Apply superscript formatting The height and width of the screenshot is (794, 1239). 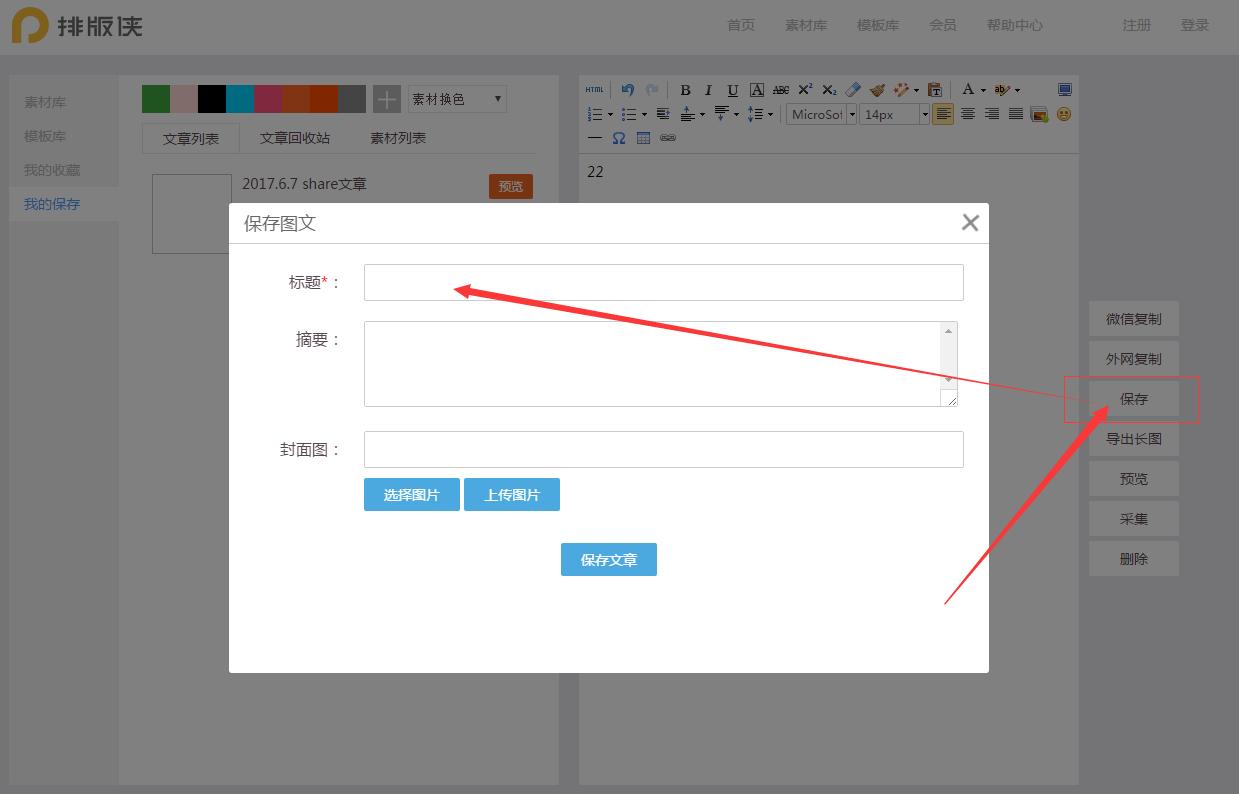point(804,89)
